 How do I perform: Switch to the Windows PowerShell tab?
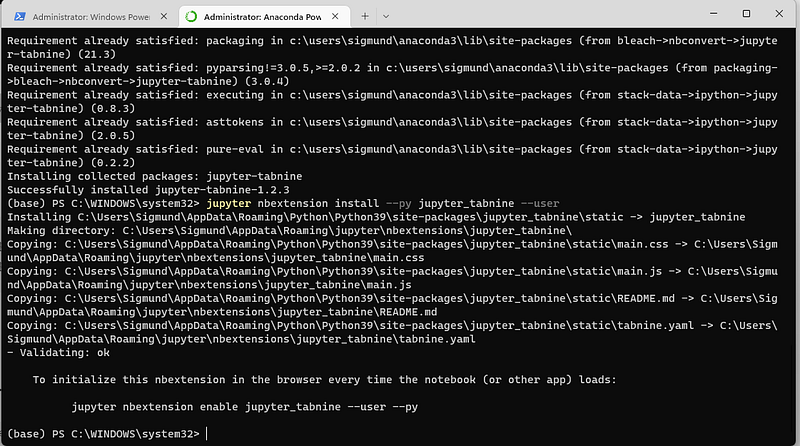point(90,16)
